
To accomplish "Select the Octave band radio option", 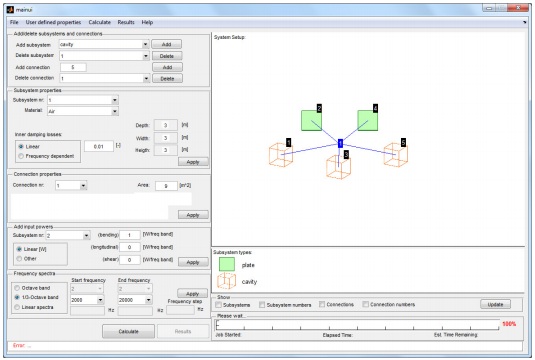I will coord(17,288).
